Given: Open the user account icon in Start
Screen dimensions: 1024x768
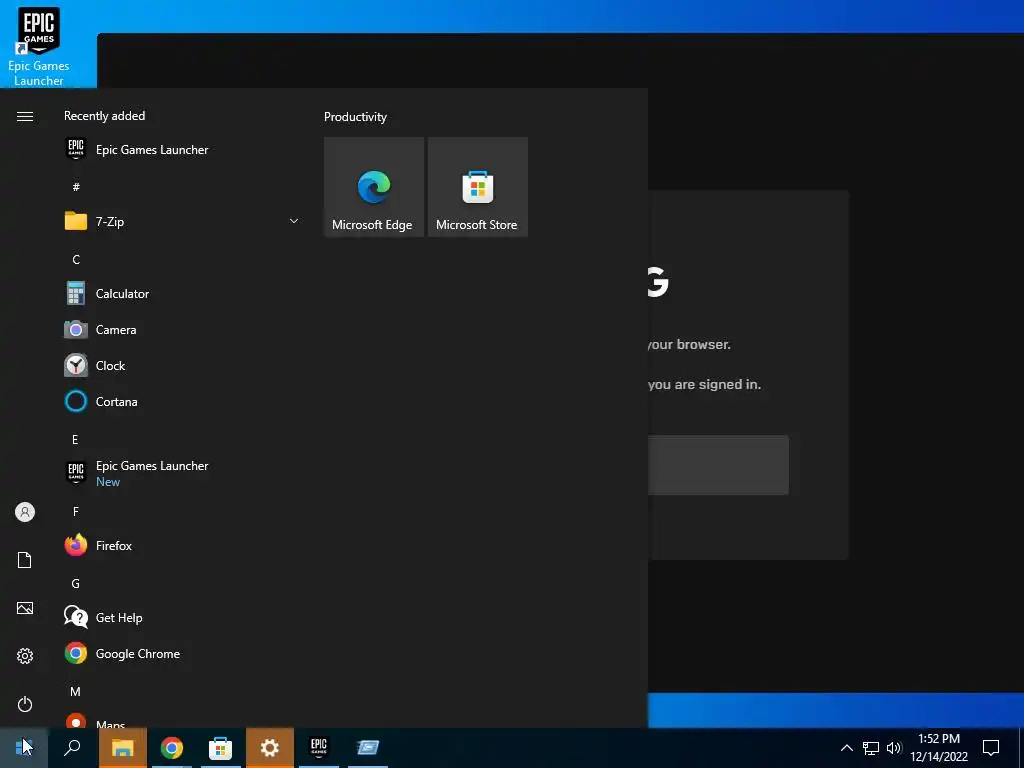Looking at the screenshot, I should [25, 512].
